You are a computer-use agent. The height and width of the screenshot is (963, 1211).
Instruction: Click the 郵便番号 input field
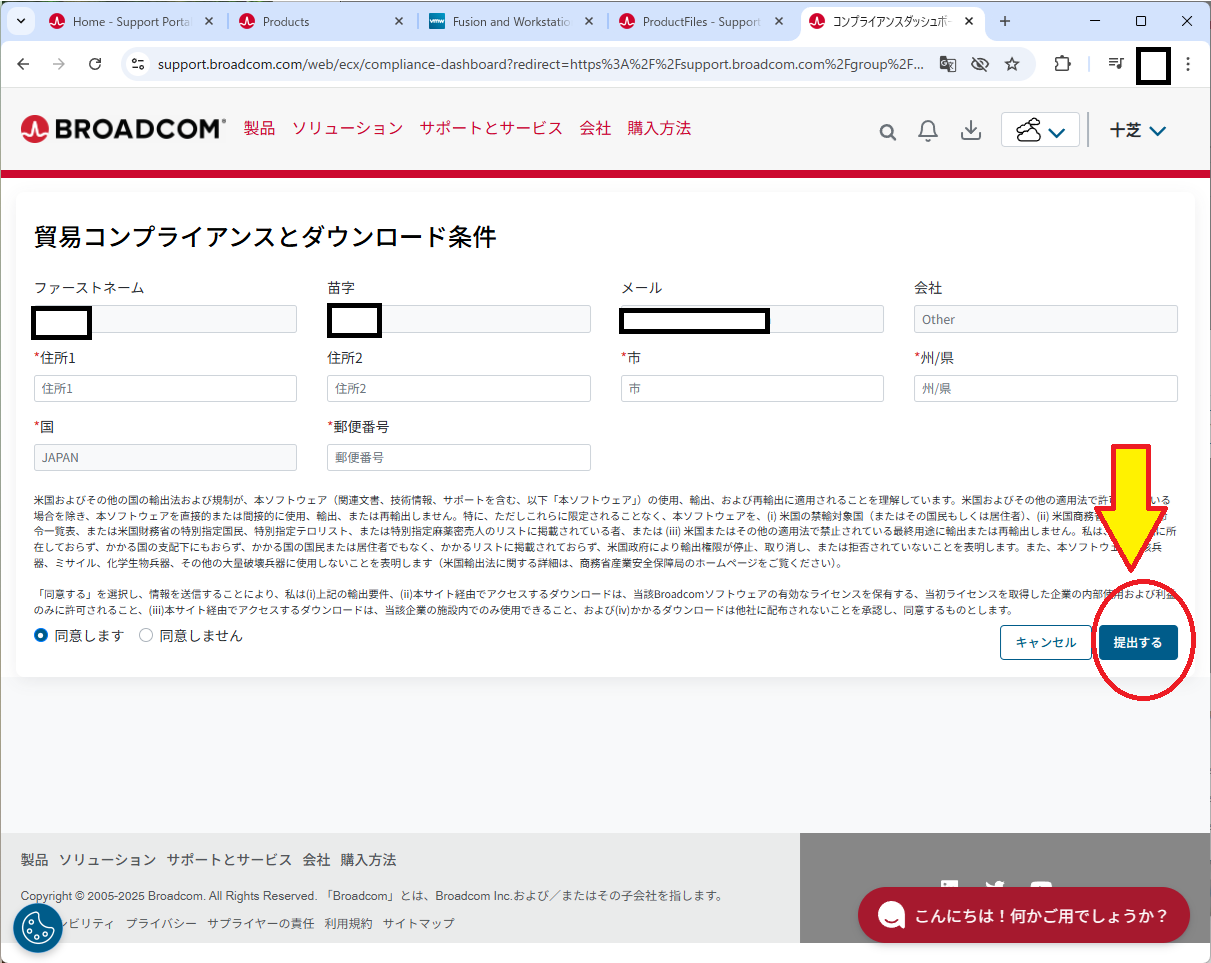[x=458, y=457]
